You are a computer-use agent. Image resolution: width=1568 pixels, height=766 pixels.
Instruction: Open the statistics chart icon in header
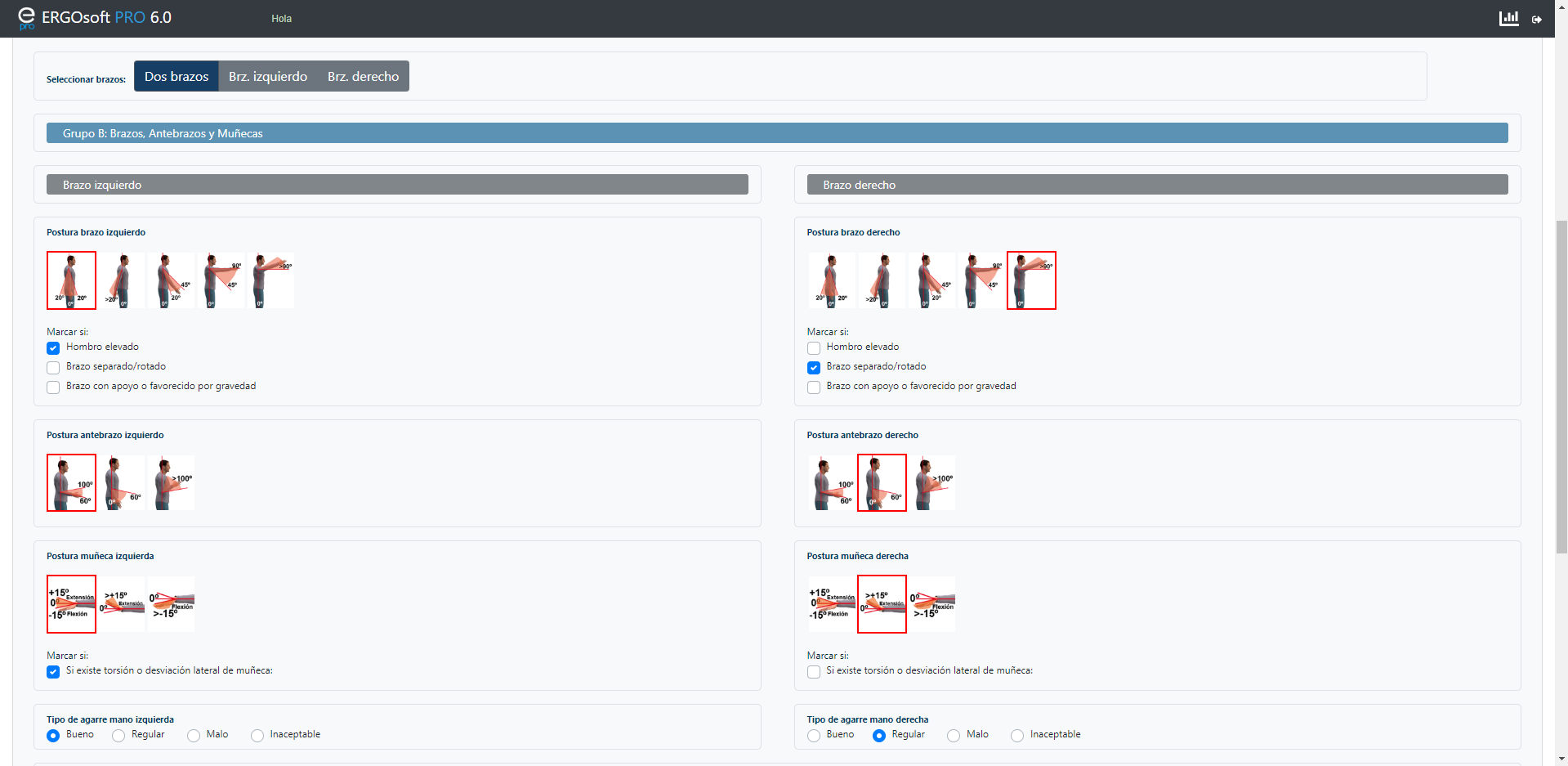(x=1508, y=18)
